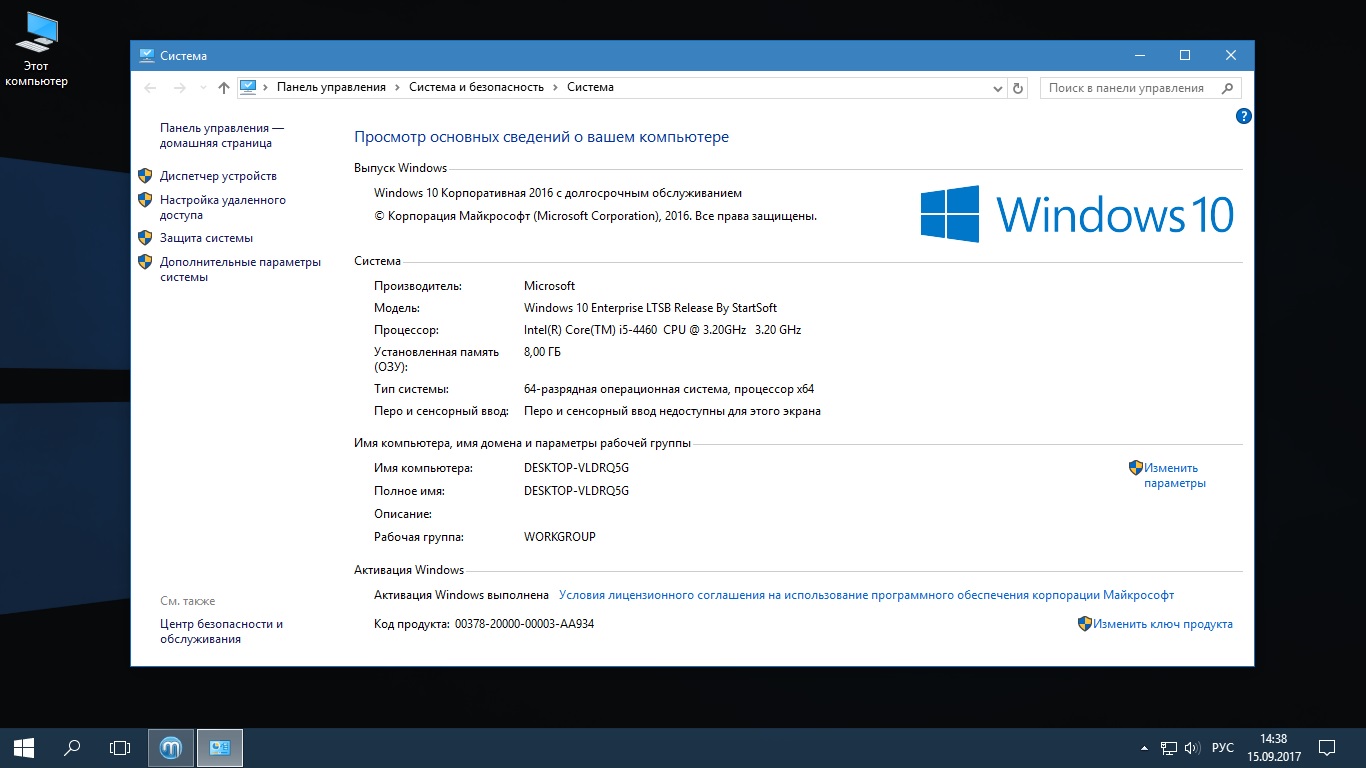Open Windows Start menu

(24, 747)
